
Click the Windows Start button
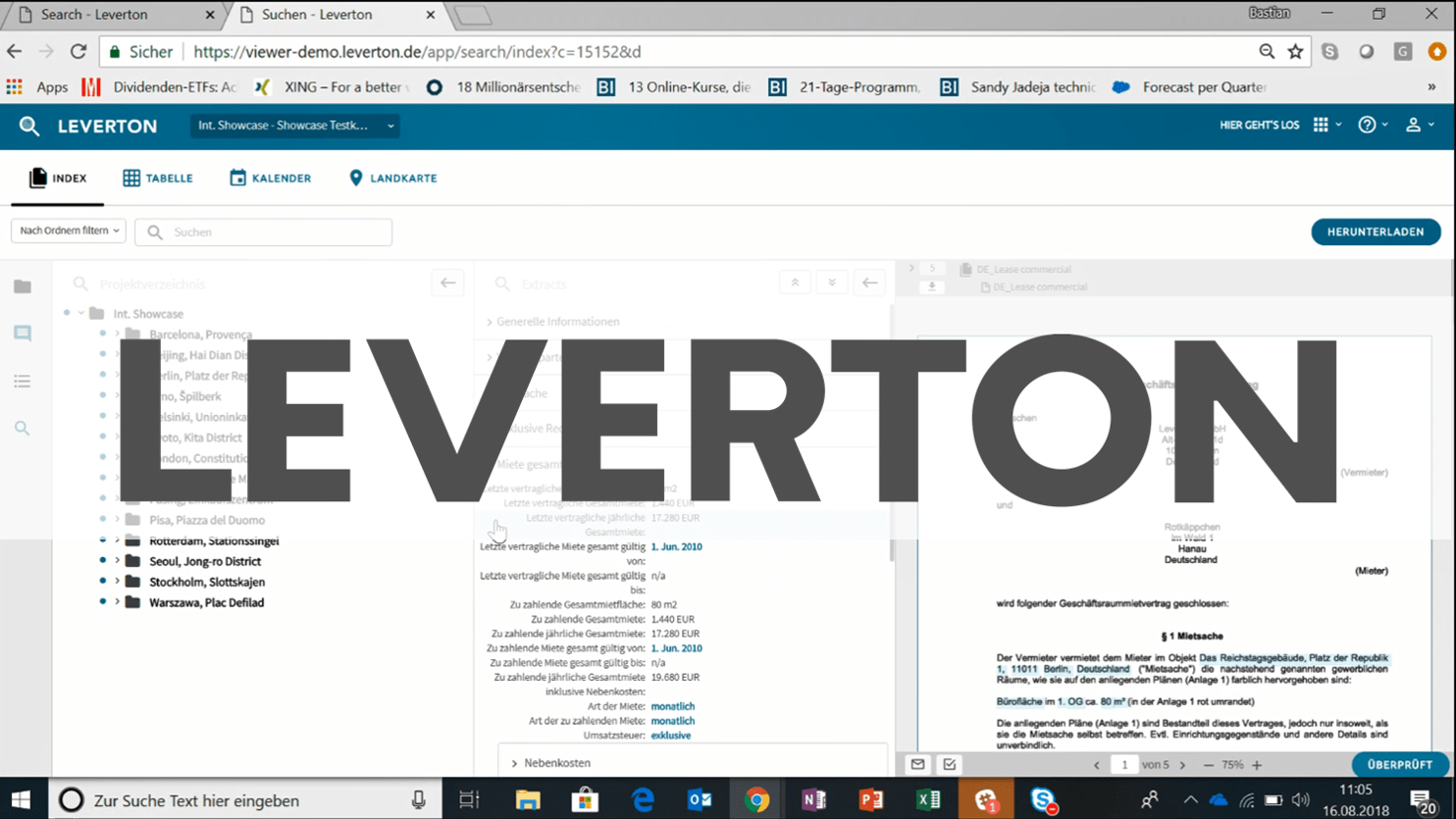click(21, 800)
